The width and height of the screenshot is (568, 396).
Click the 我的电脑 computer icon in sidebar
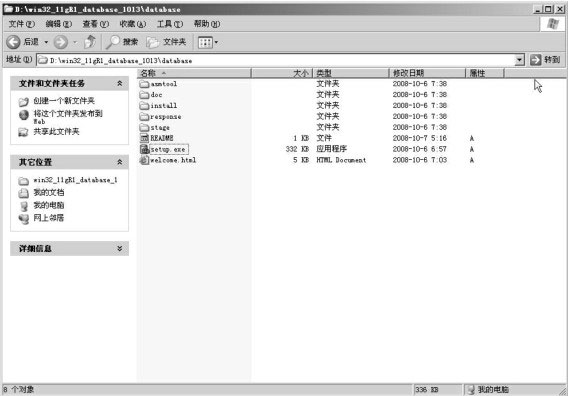(x=24, y=206)
